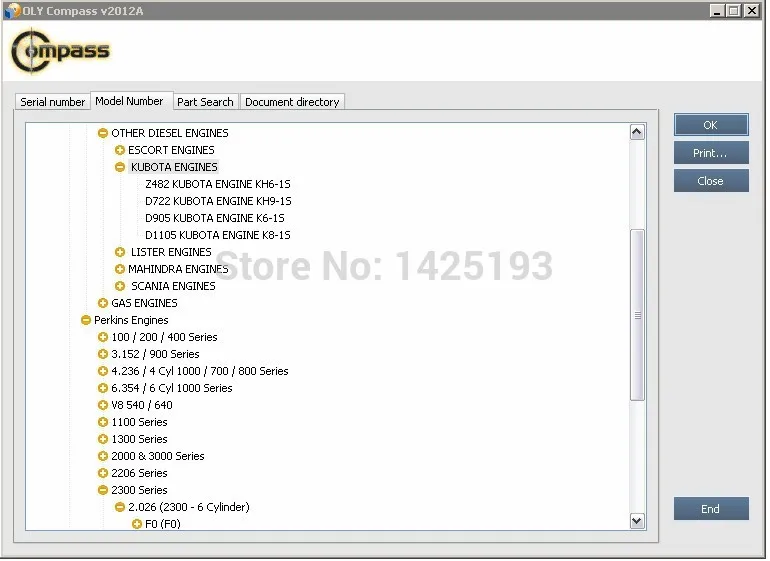770x561 pixels.
Task: Click the scrollbar down arrow
Action: coord(637,521)
